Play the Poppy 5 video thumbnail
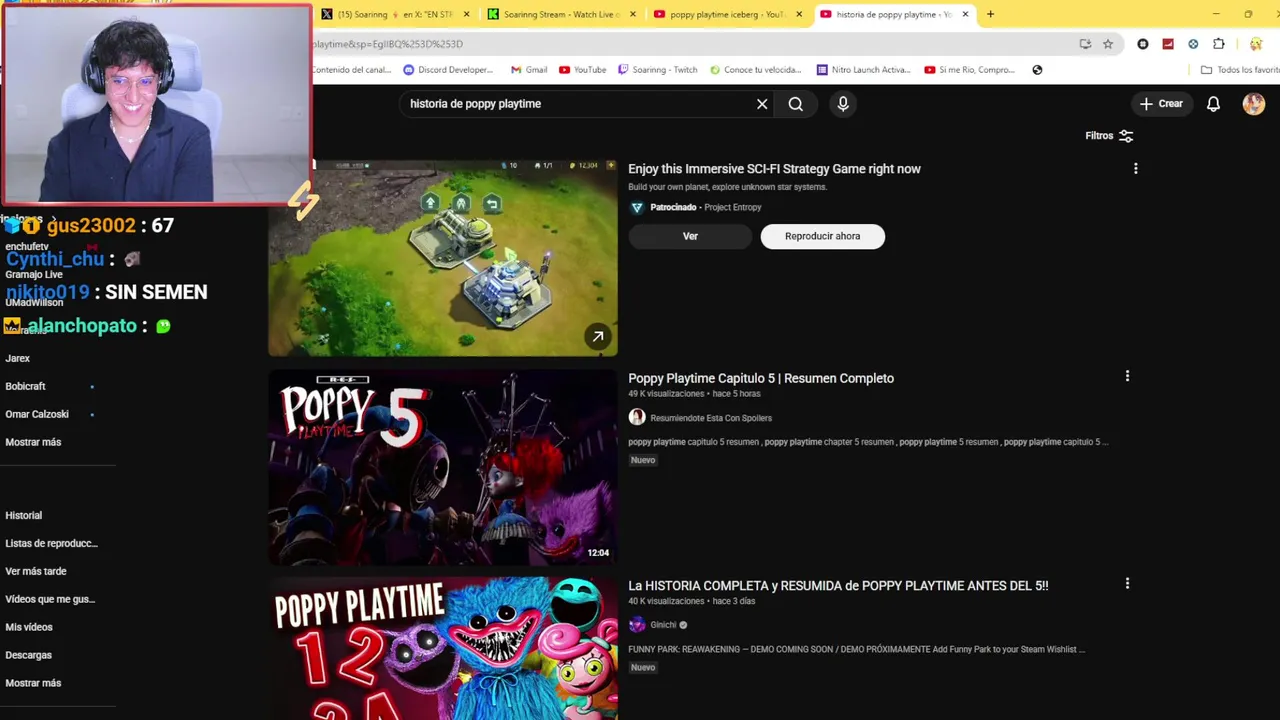1280x720 pixels. pyautogui.click(x=443, y=467)
